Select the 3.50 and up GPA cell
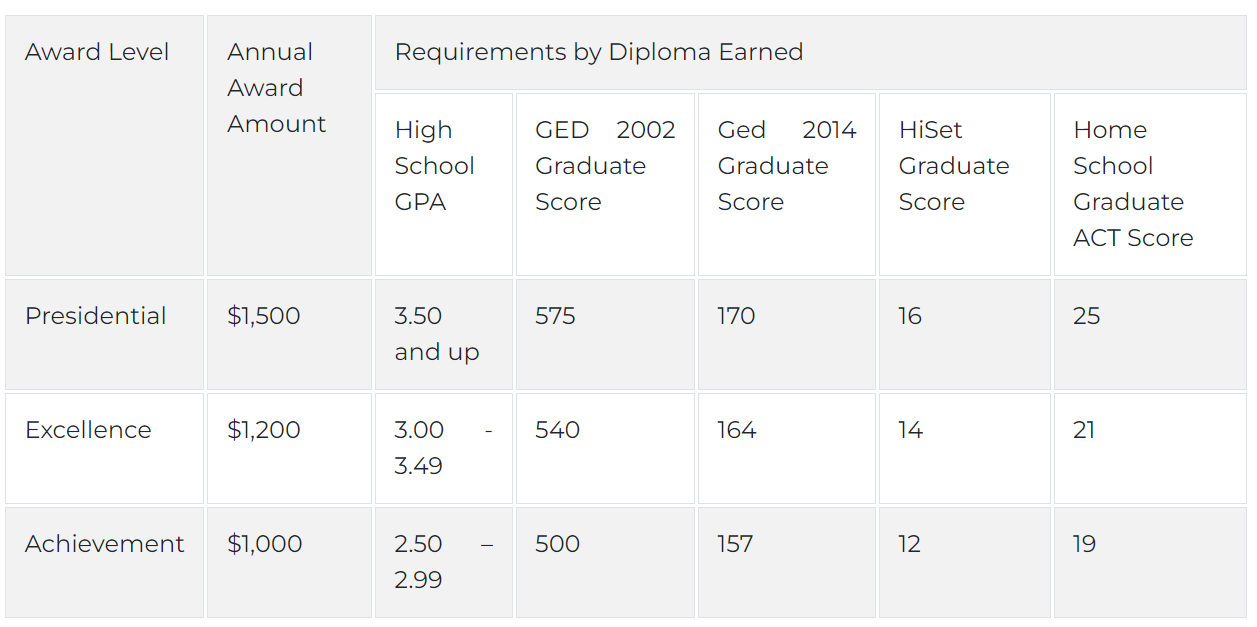 [444, 335]
